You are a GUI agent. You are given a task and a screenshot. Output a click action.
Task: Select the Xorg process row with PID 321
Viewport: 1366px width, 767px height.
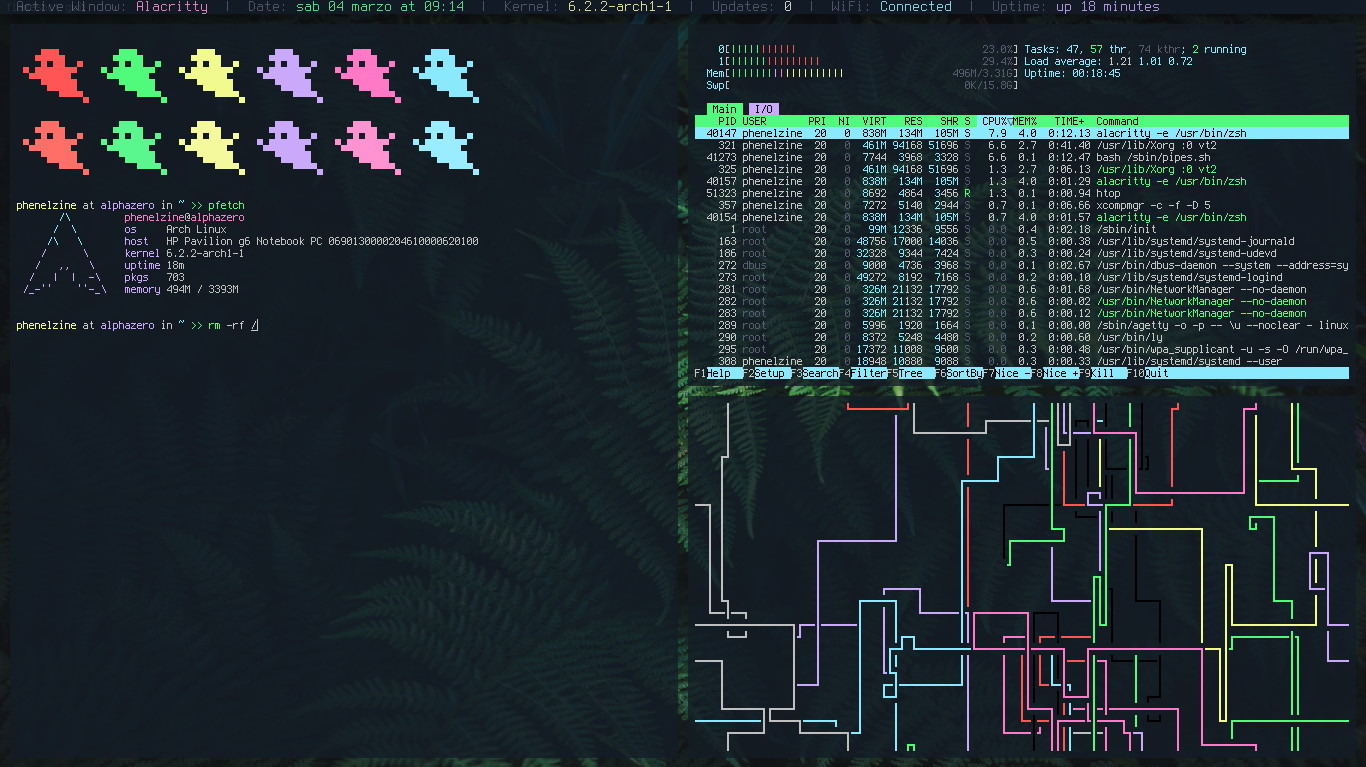pyautogui.click(x=1021, y=145)
